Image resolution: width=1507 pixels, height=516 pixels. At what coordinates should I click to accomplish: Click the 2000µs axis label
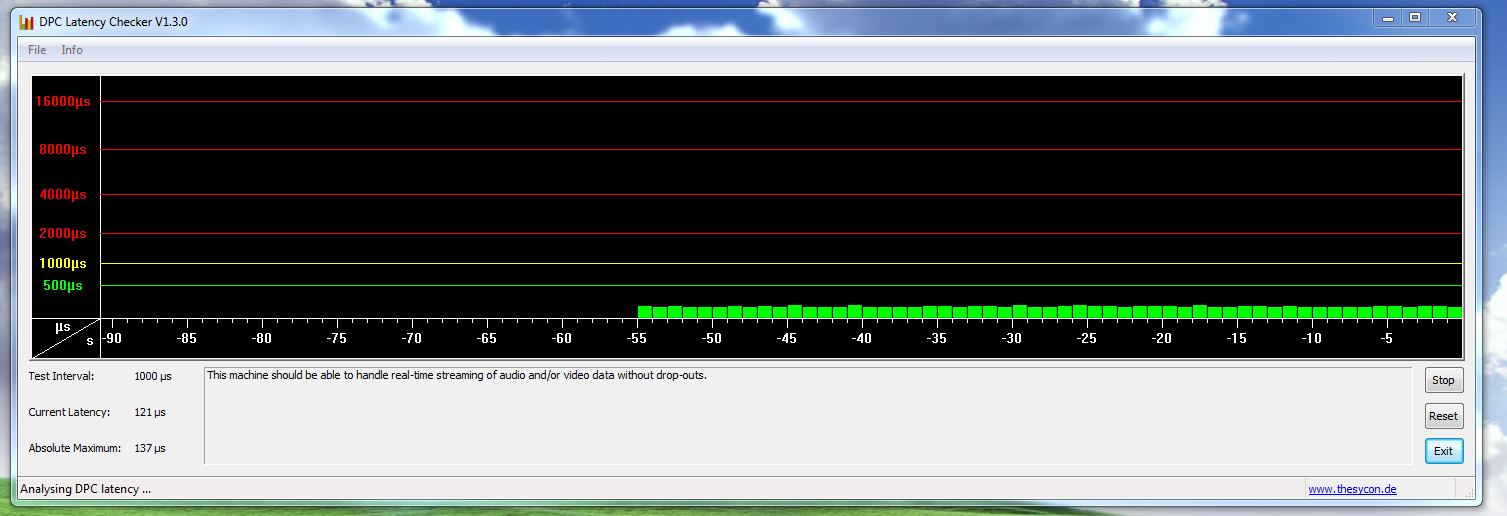63,233
